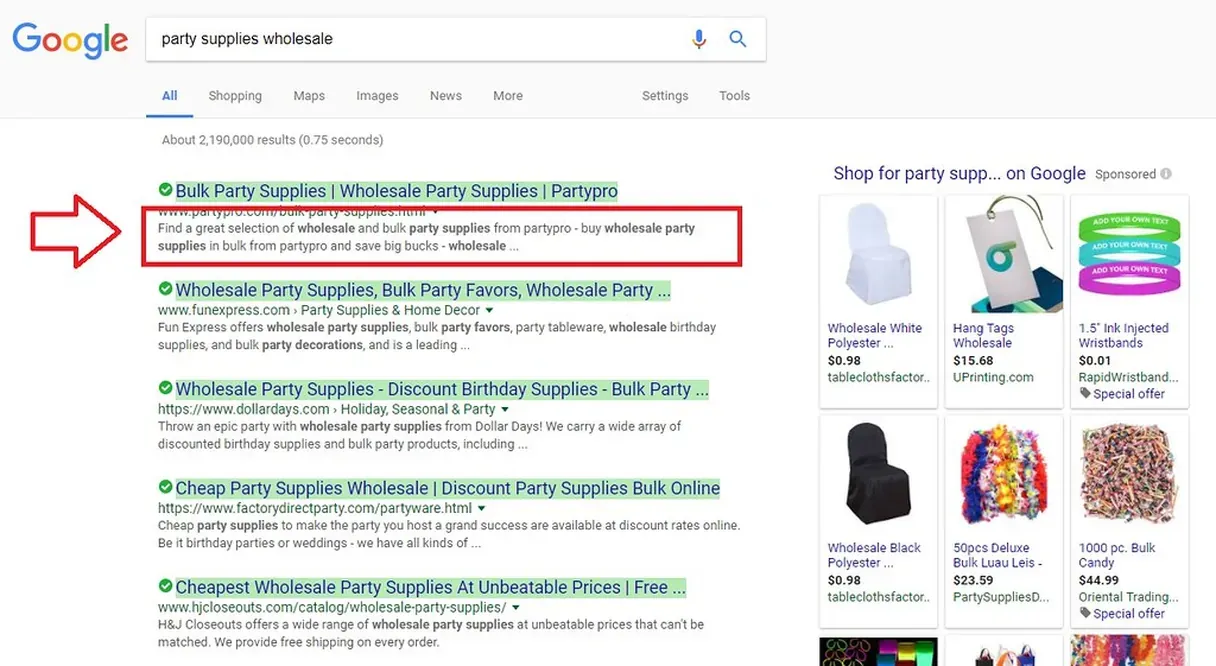Click the green checkmark beside the hjcloseouts result
Image resolution: width=1216 pixels, height=666 pixels.
pos(164,588)
